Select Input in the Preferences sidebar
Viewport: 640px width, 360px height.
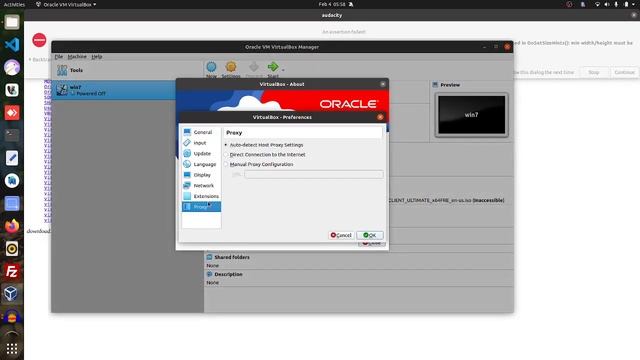(201, 143)
